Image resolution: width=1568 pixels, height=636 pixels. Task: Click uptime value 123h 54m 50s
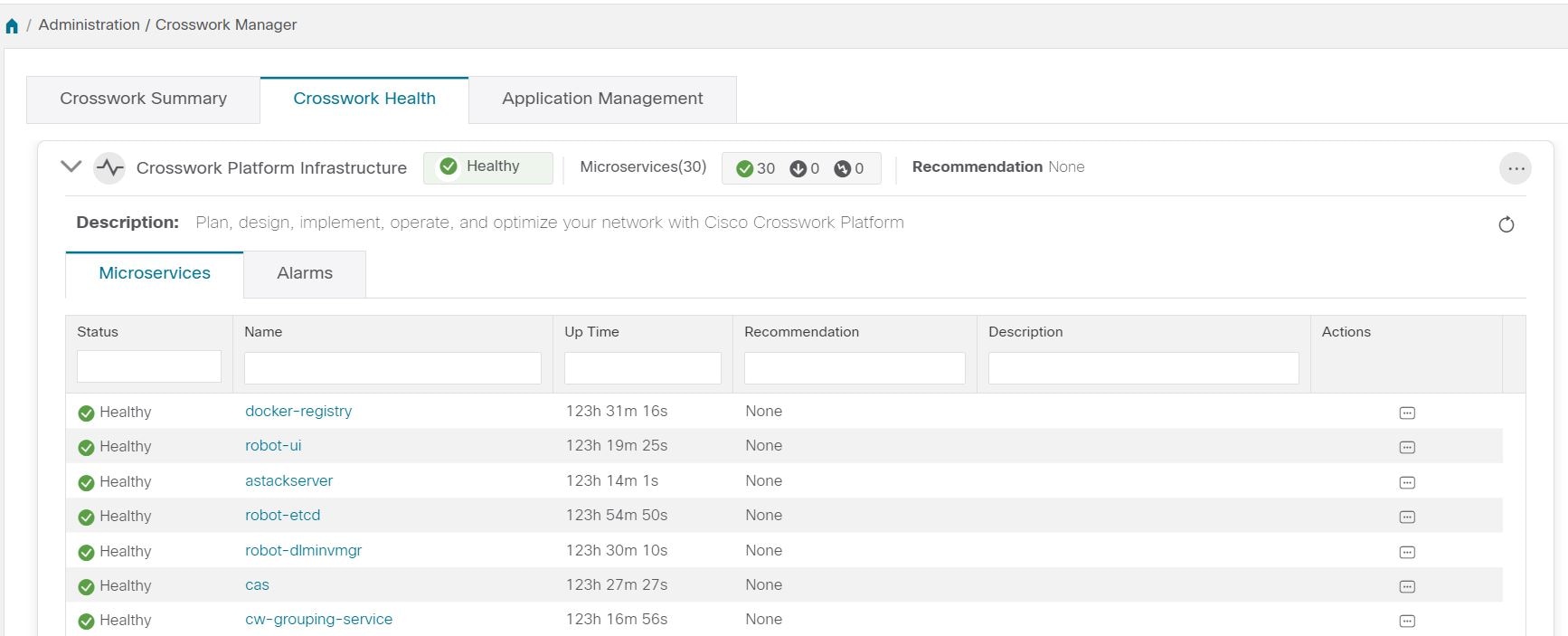(617, 516)
